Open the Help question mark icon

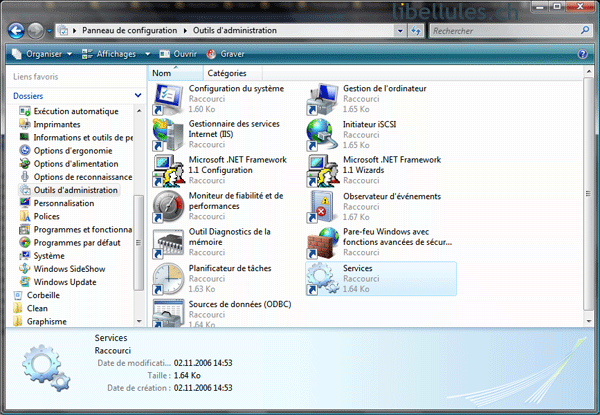point(582,54)
